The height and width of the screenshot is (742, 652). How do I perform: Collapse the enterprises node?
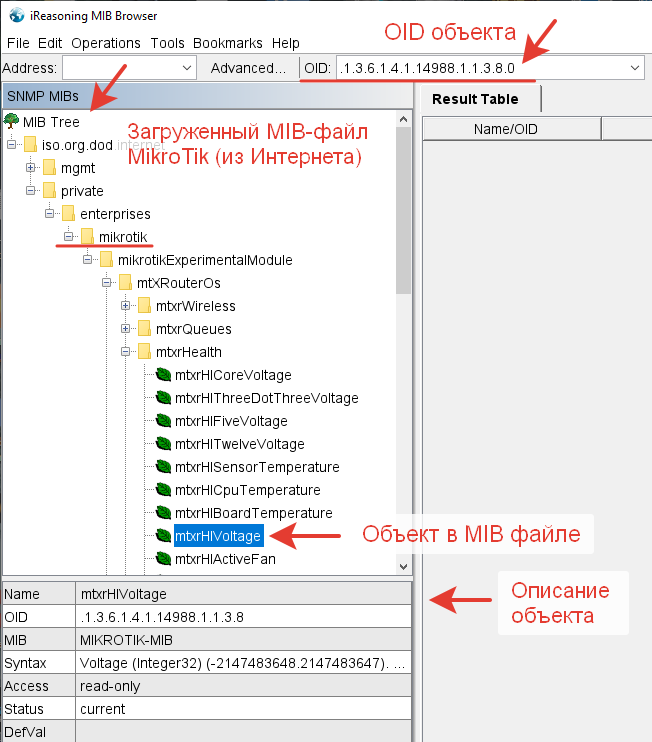tap(49, 213)
